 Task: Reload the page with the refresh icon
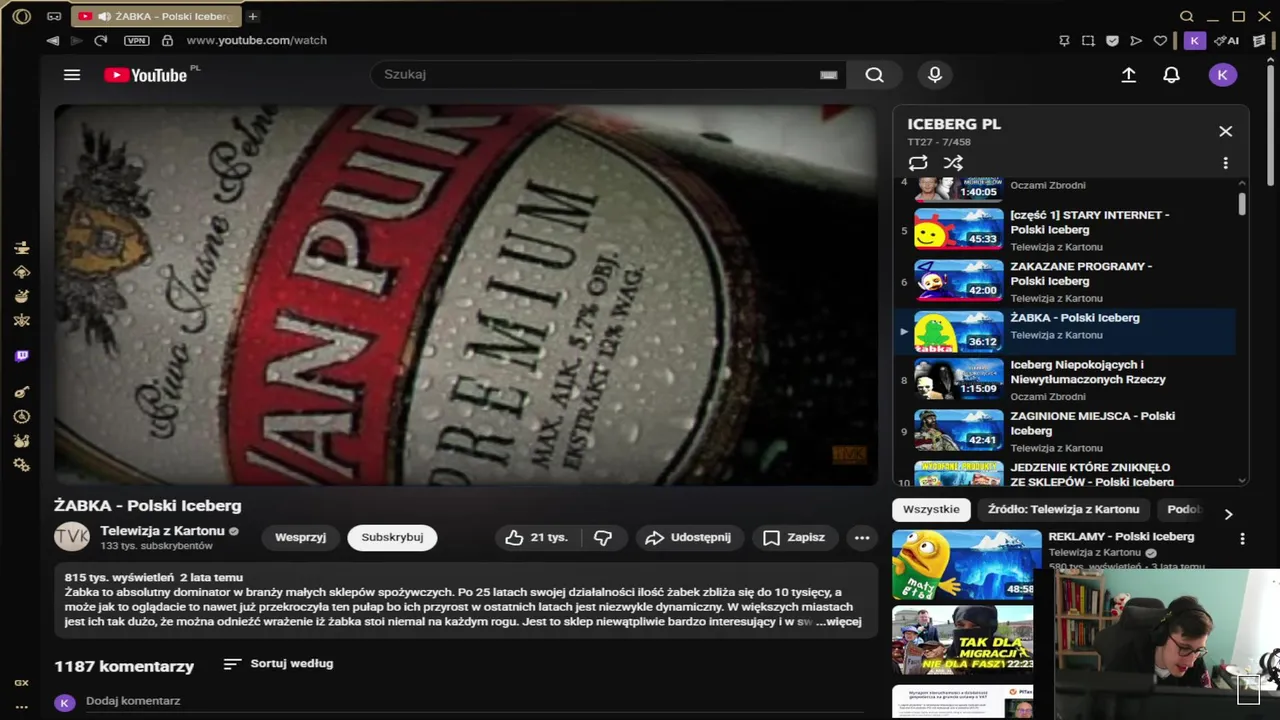click(100, 41)
